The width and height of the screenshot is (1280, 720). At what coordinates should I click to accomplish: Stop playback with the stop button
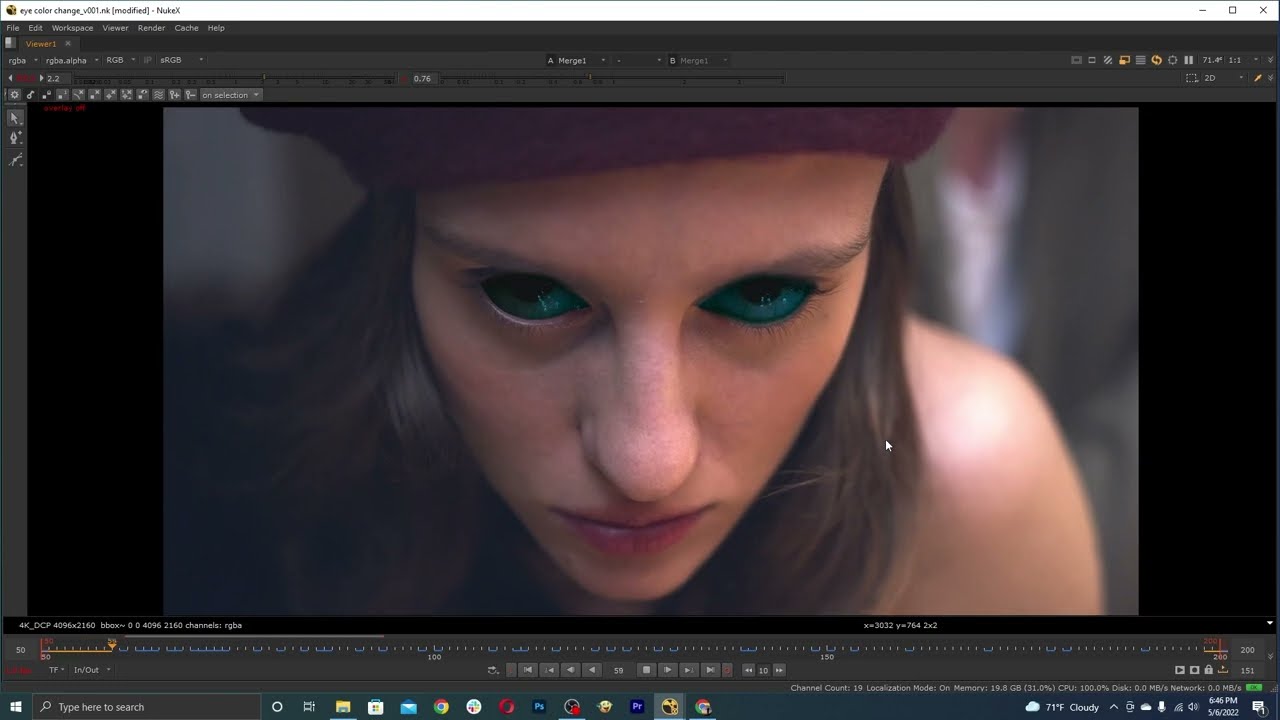tap(646, 670)
